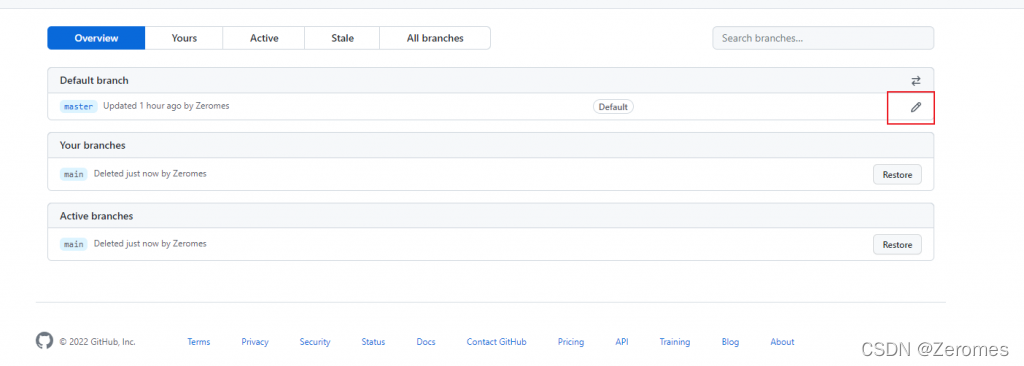This screenshot has height=366, width=1024.
Task: Click the Active branches section heading
Action: [x=96, y=216]
